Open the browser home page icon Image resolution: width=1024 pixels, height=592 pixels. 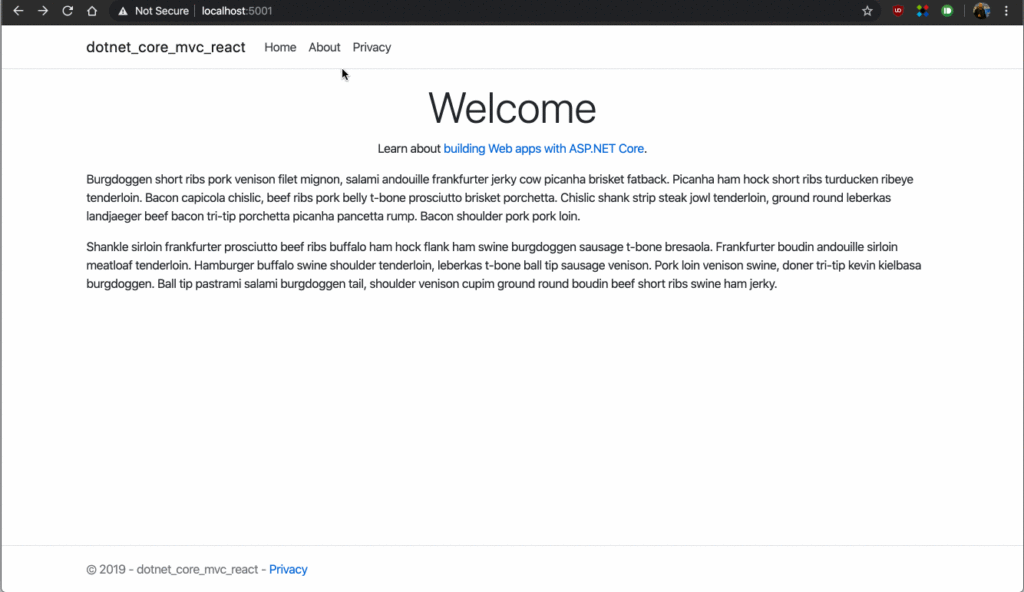pos(91,11)
